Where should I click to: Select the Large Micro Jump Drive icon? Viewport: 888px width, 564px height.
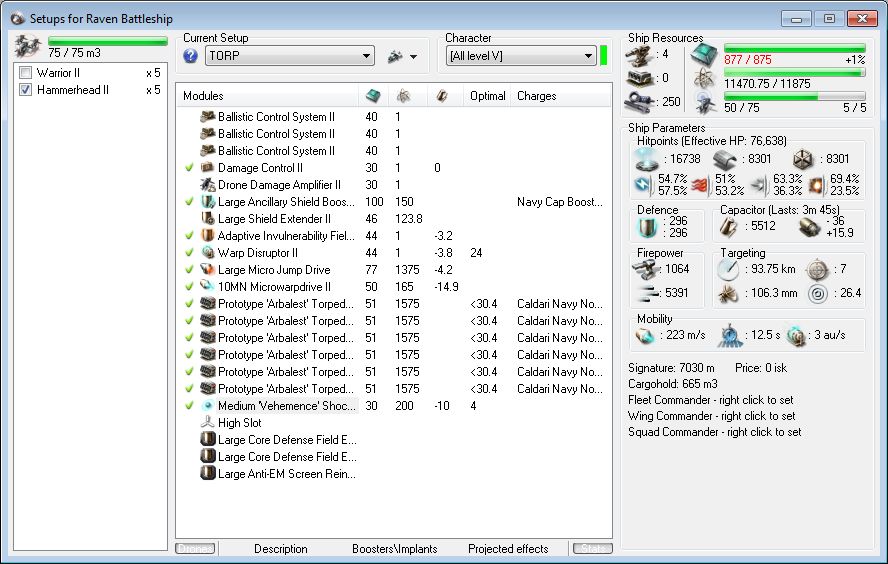click(208, 270)
